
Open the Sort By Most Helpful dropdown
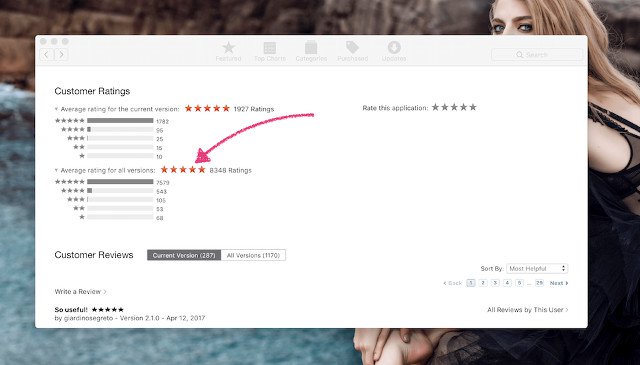click(x=537, y=269)
